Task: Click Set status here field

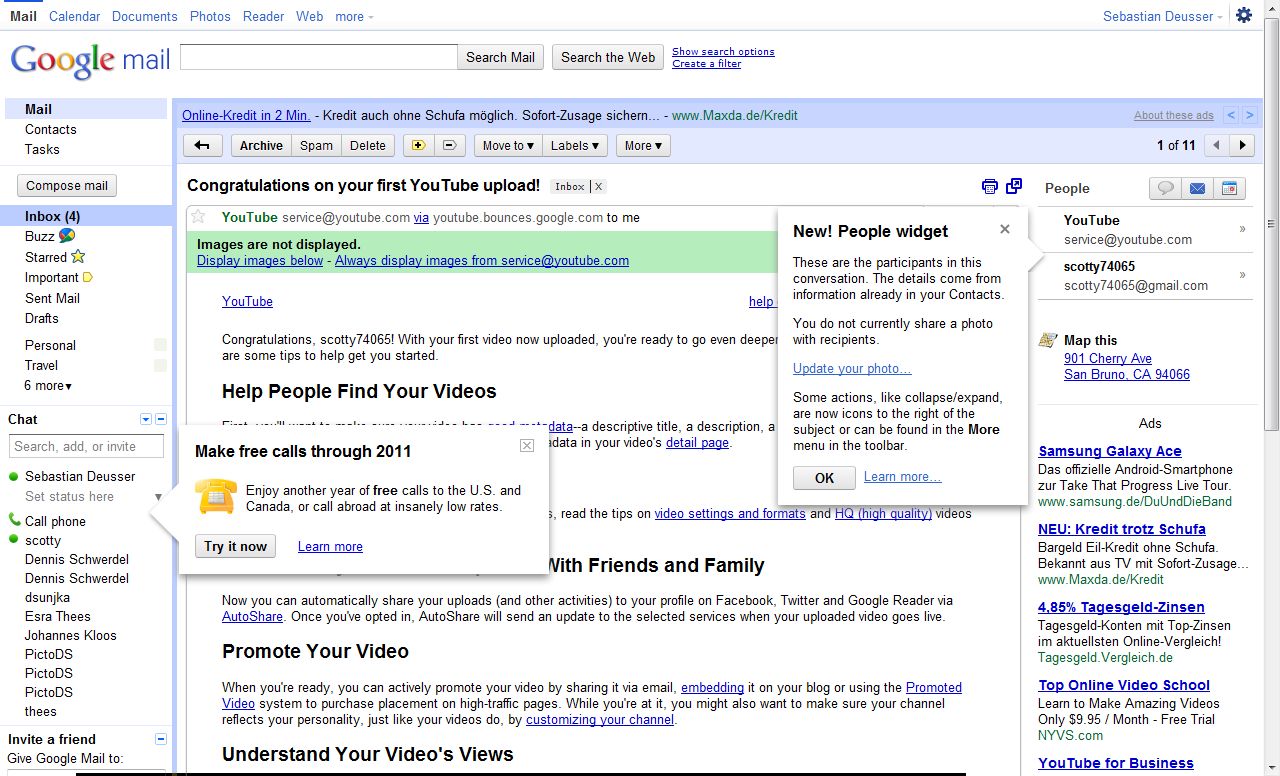Action: click(69, 496)
